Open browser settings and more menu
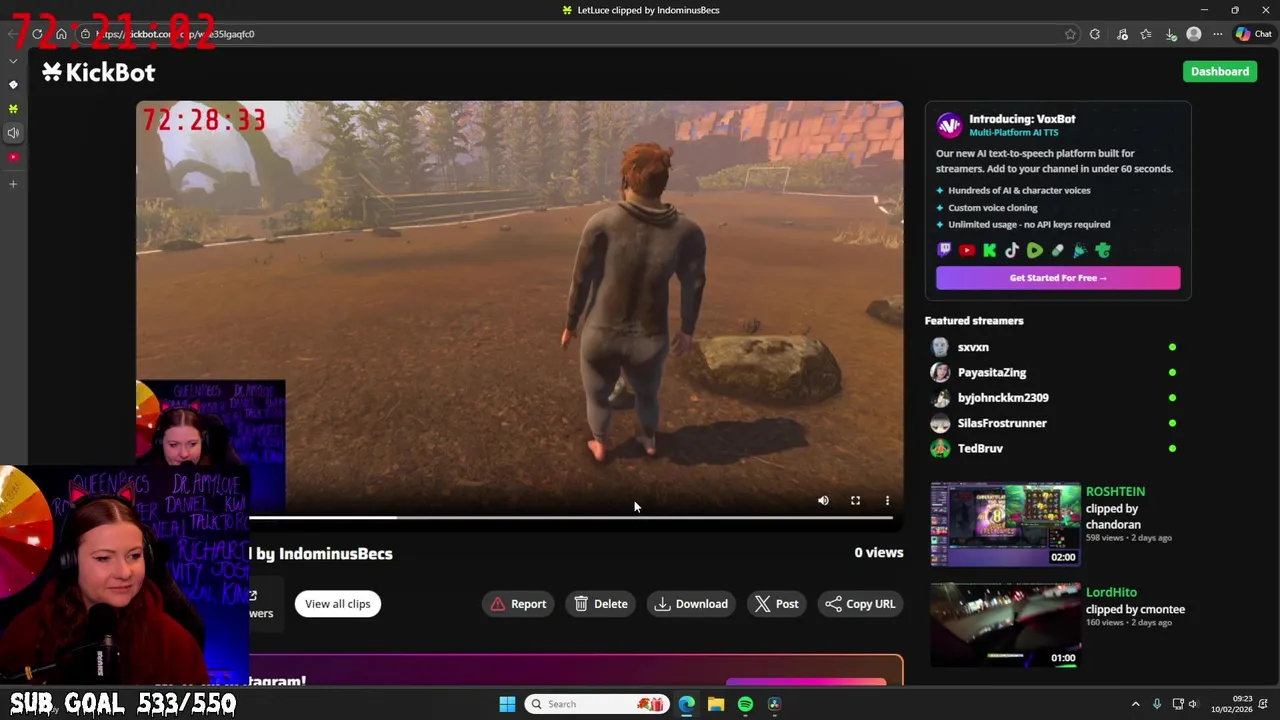Image resolution: width=1280 pixels, height=720 pixels. pyautogui.click(x=1217, y=34)
